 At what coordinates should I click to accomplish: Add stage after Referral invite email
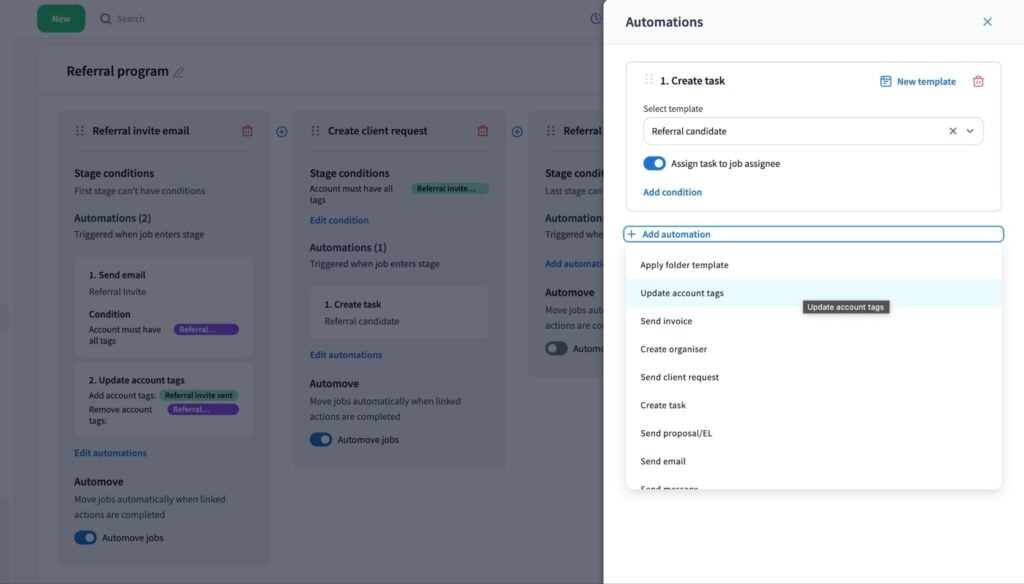click(x=281, y=131)
